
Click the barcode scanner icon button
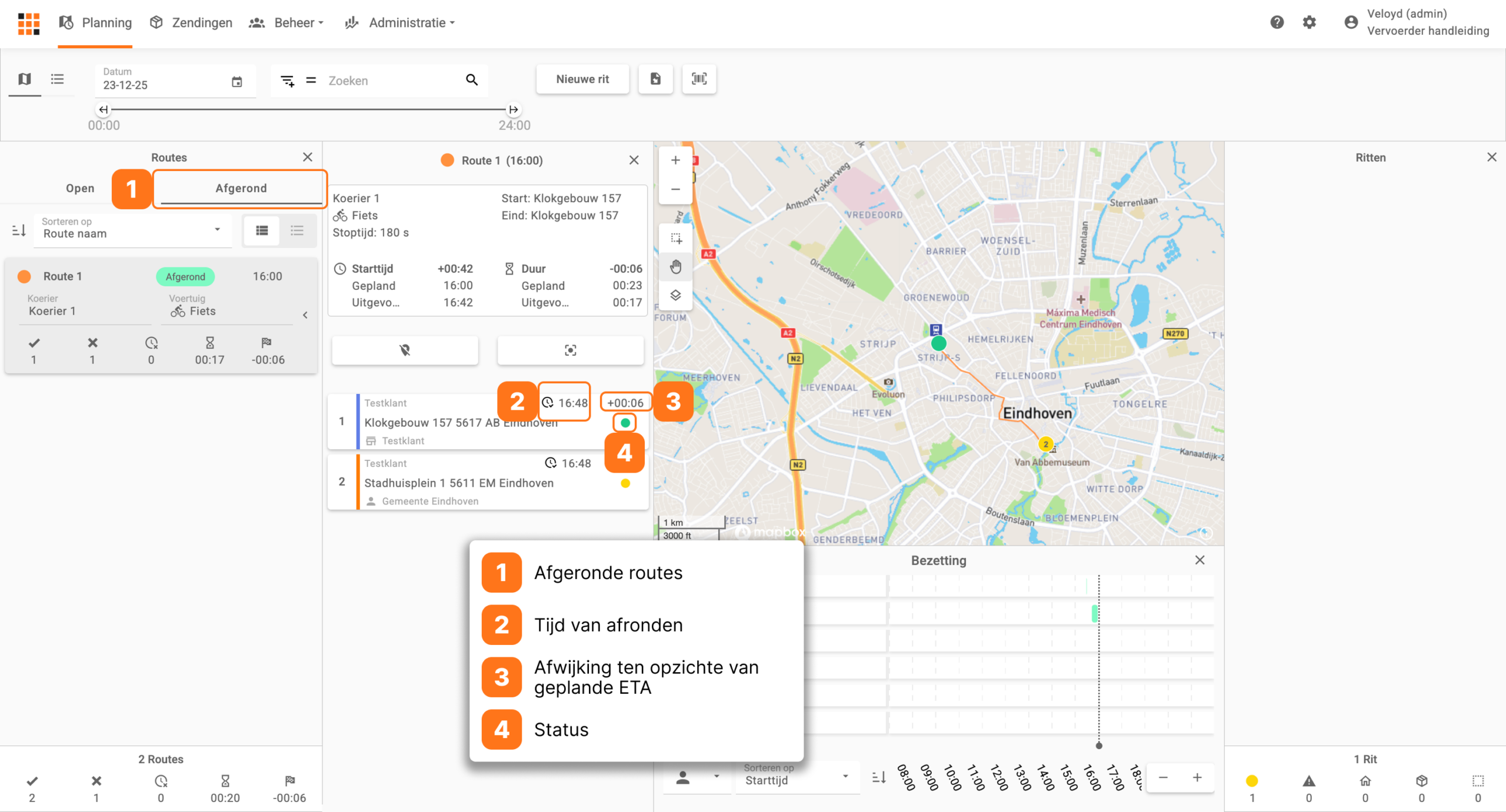click(699, 79)
